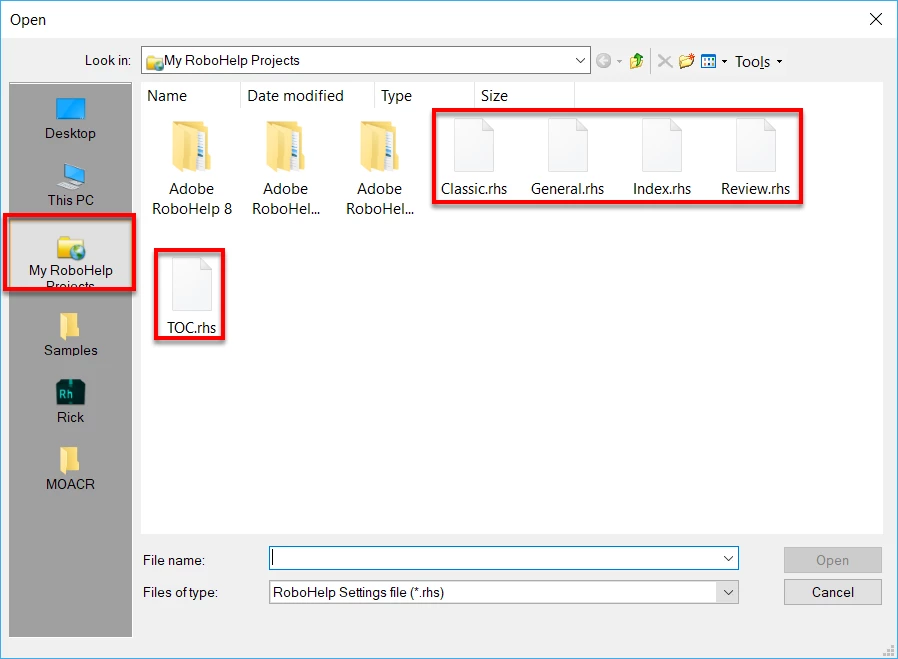Click the Delete X toolbar icon
The width and height of the screenshot is (898, 659).
click(664, 61)
